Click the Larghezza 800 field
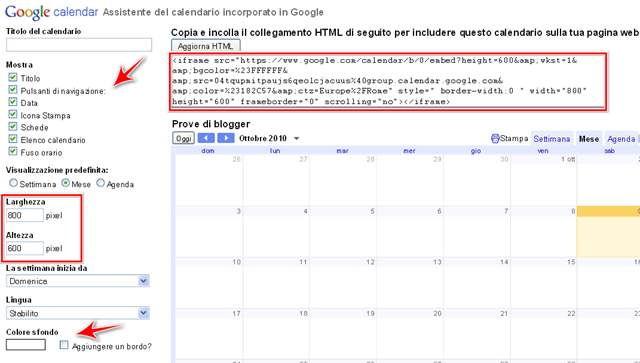Viewport: 640px width, 363px height. 25,215
